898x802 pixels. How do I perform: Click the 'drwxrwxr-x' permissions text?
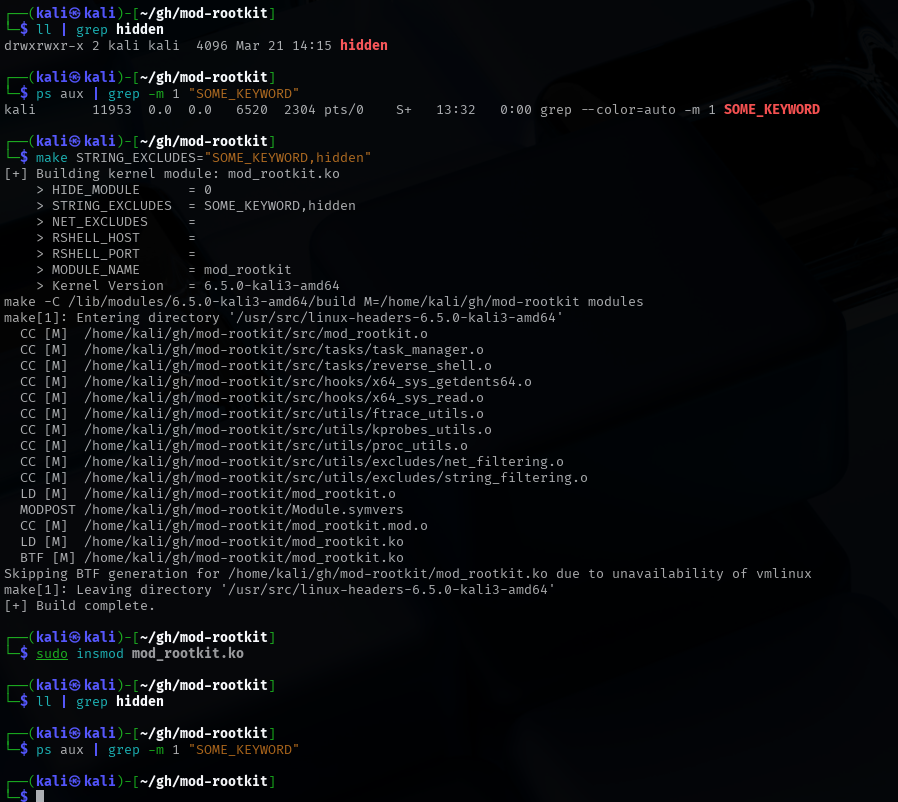pos(44,45)
